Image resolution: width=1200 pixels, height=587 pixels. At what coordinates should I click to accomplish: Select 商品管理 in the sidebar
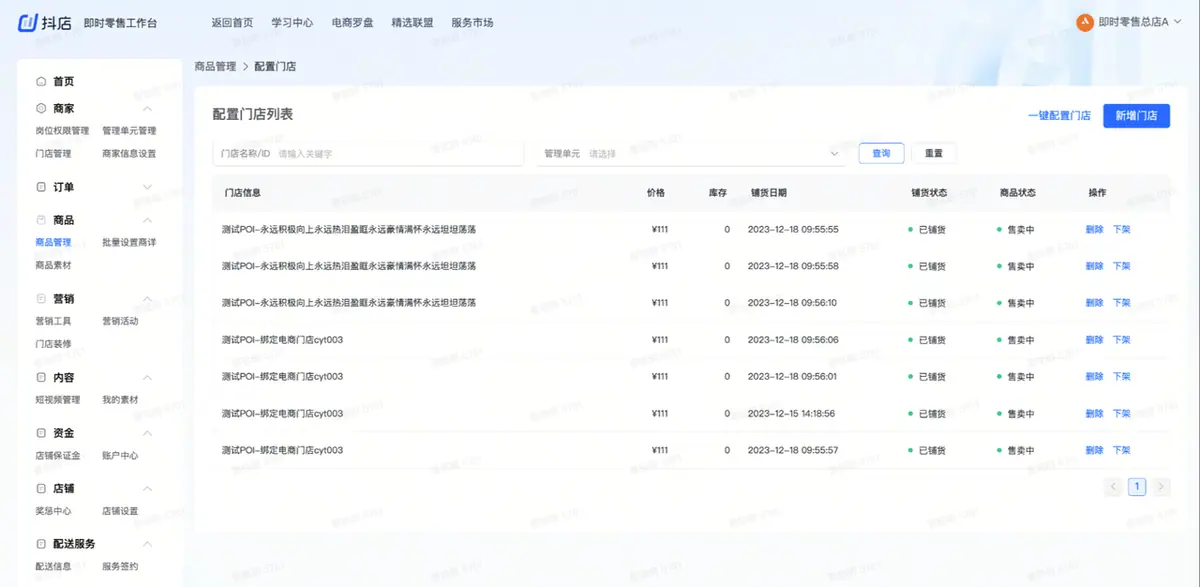[x=53, y=242]
